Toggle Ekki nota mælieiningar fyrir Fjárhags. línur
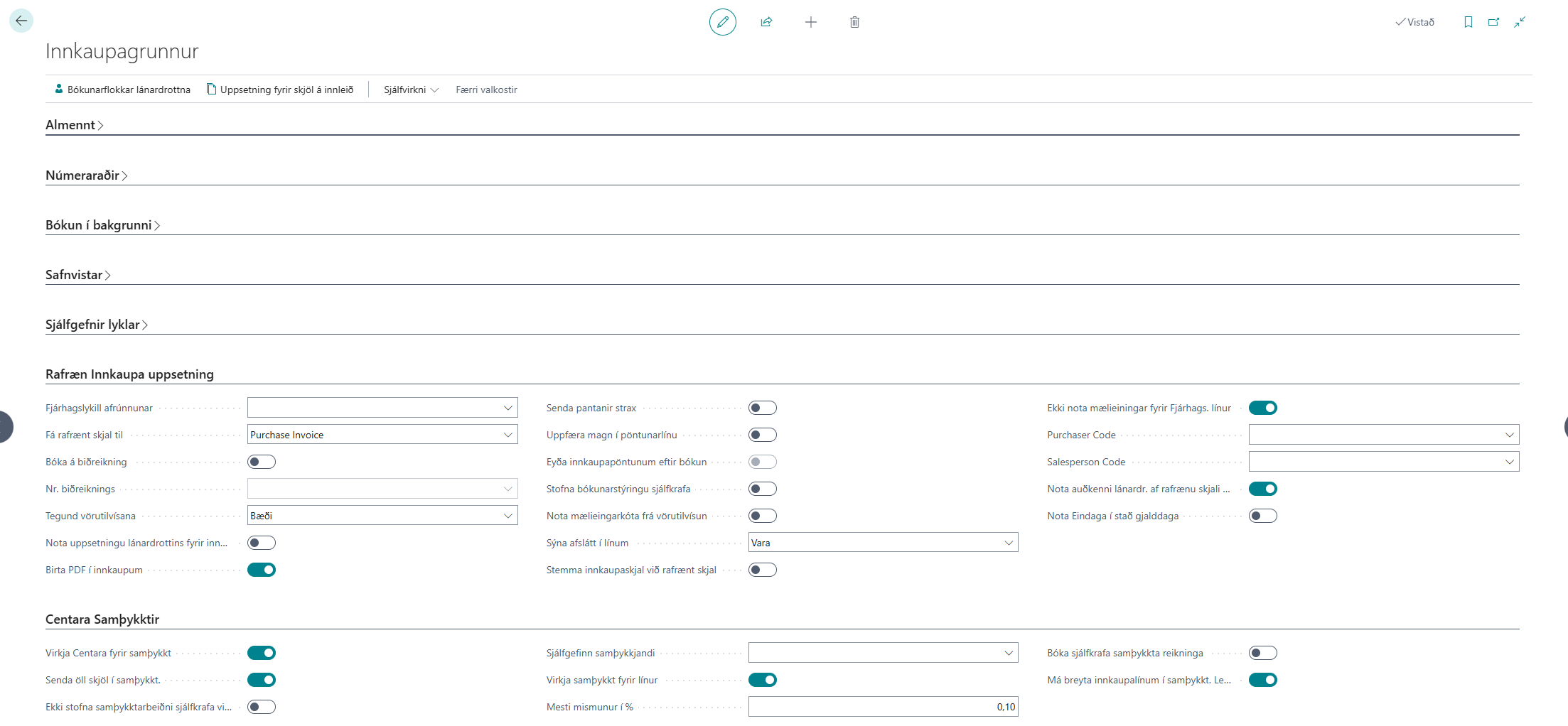Screen dimensions: 1568x726 [x=1263, y=408]
